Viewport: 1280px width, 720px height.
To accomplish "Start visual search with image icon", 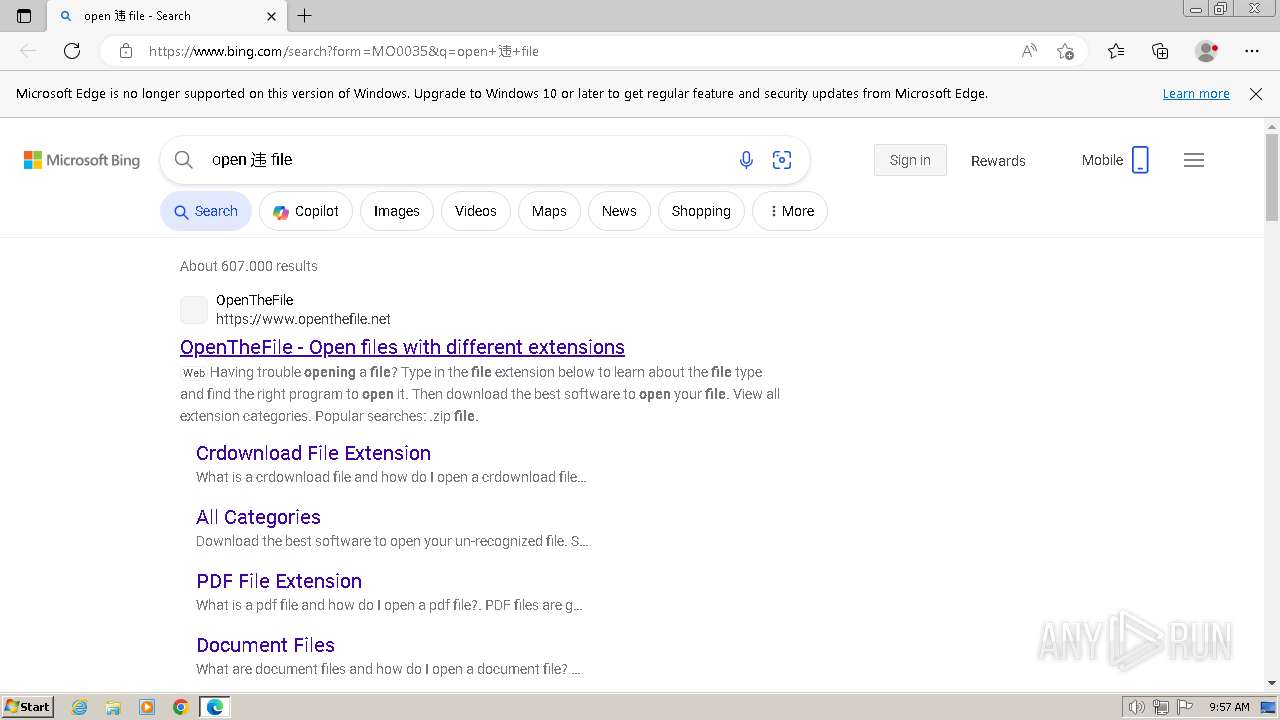I will pos(782,160).
